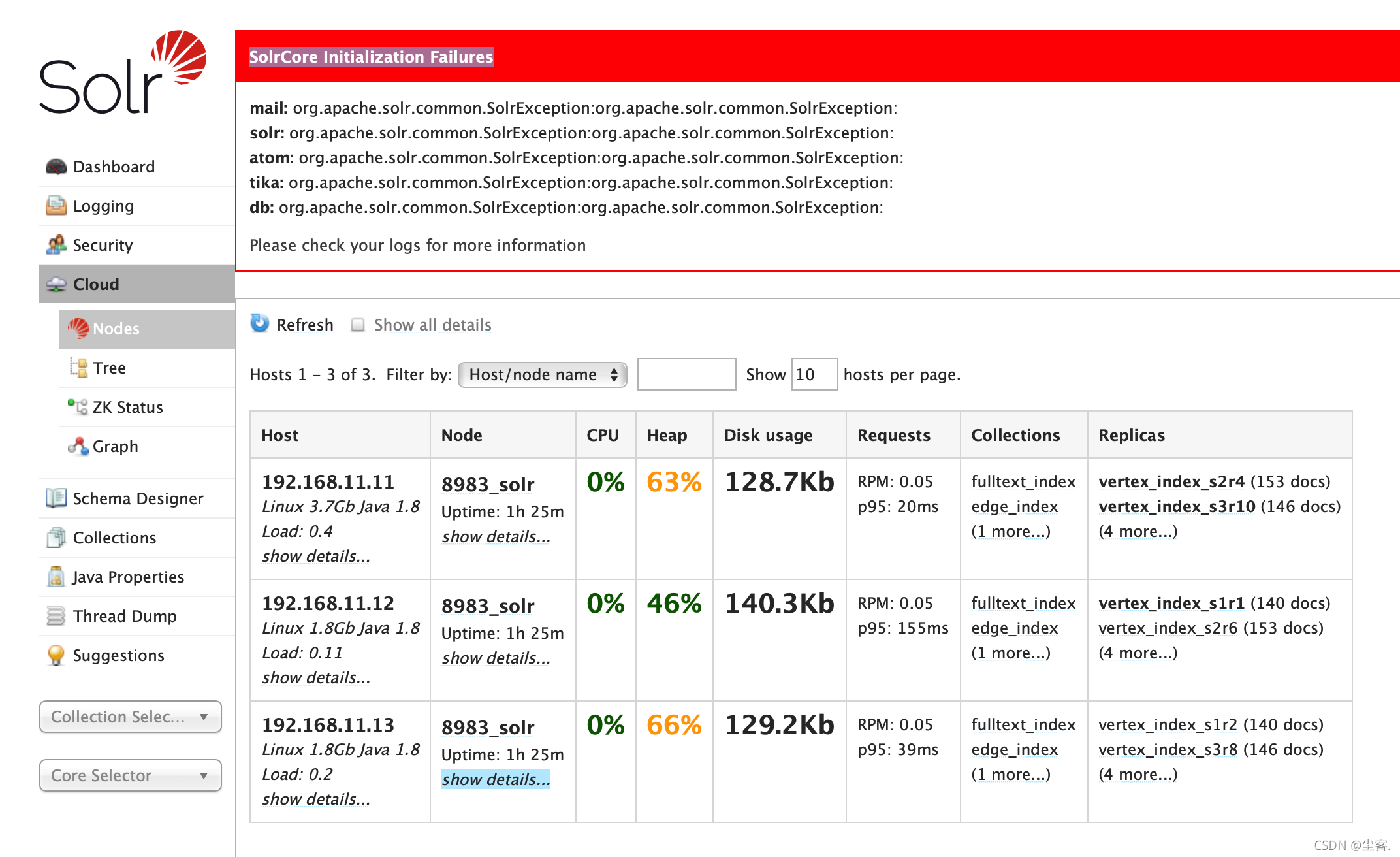Open the Suggestions sidebar item

coord(137,655)
